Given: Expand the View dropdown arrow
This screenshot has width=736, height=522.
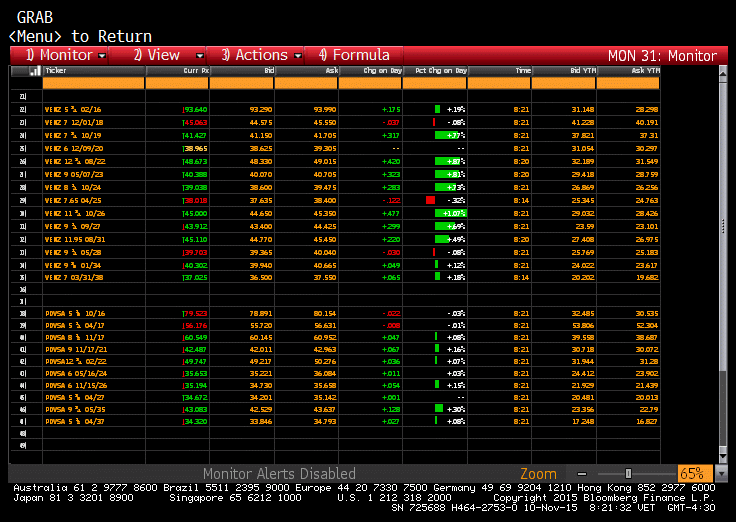Looking at the screenshot, I should click(200, 56).
